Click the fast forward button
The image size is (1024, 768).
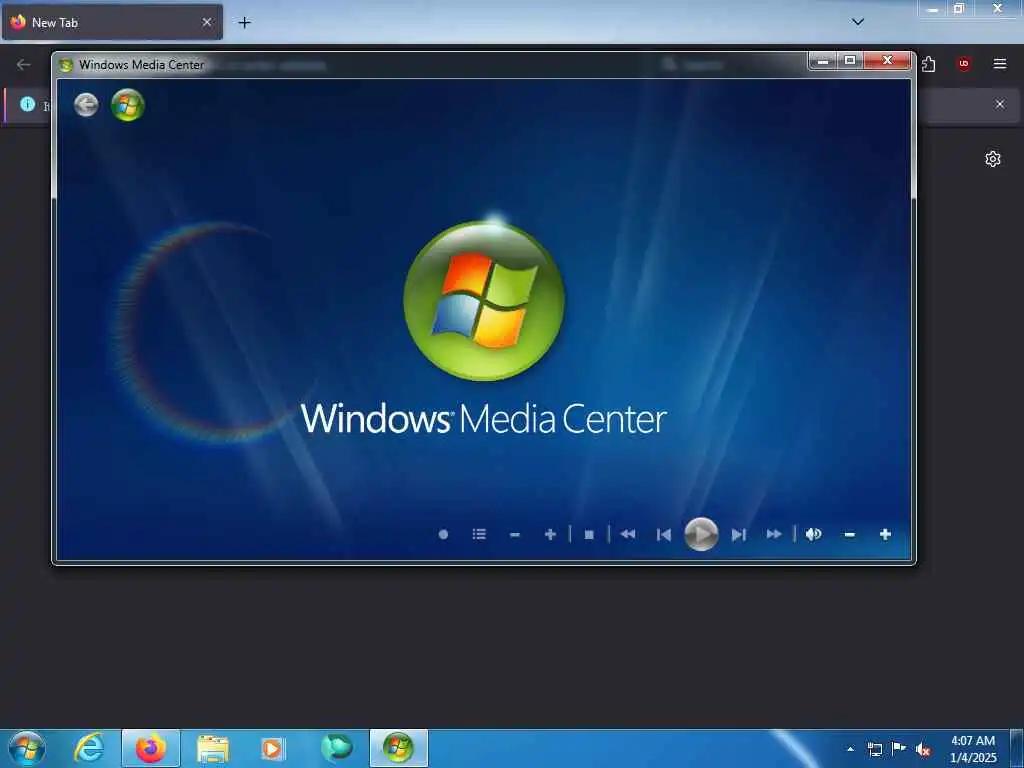coord(774,534)
